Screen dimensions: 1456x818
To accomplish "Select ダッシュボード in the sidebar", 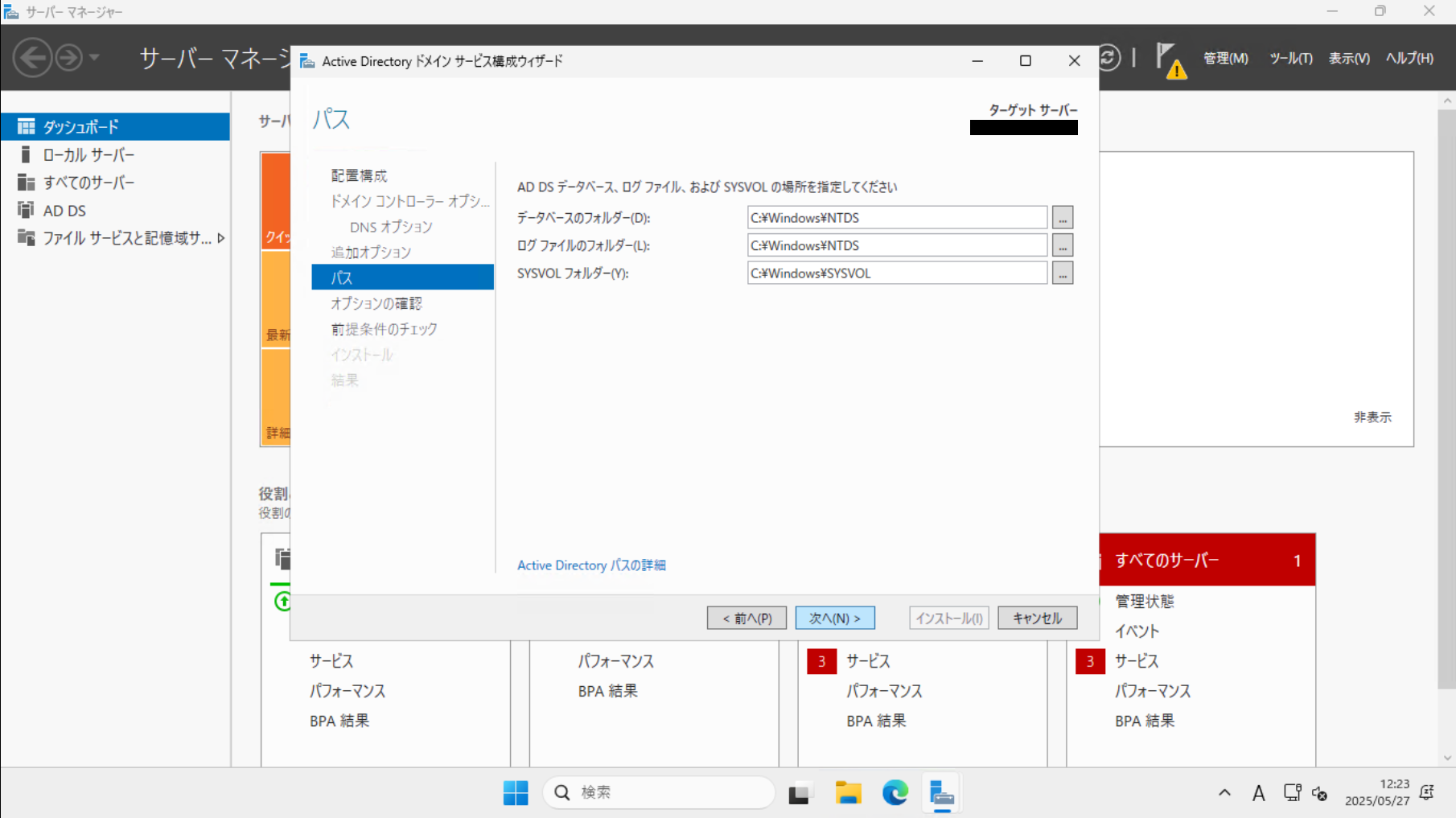I will tap(115, 126).
